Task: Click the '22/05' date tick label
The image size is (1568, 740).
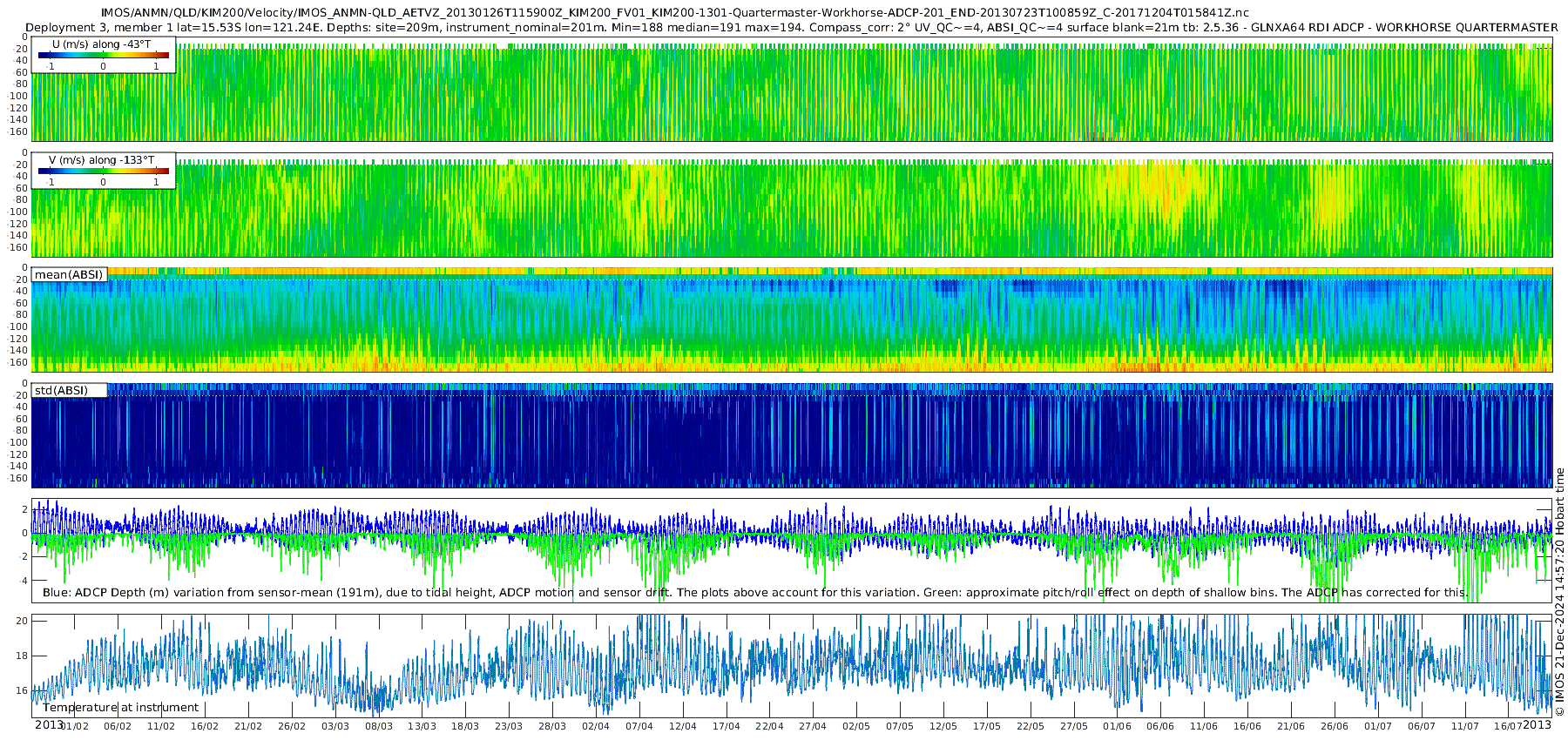Action: pyautogui.click(x=1031, y=726)
